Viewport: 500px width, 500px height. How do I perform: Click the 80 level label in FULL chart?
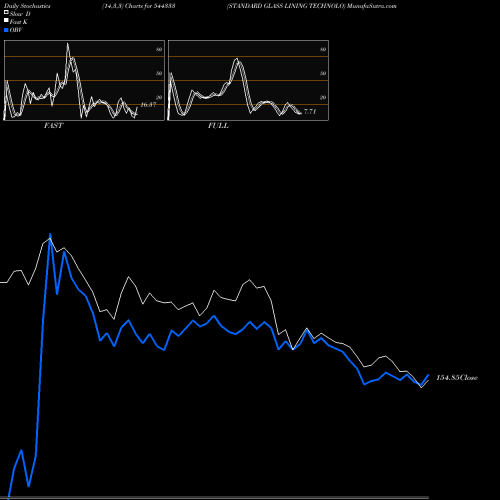[x=323, y=49]
